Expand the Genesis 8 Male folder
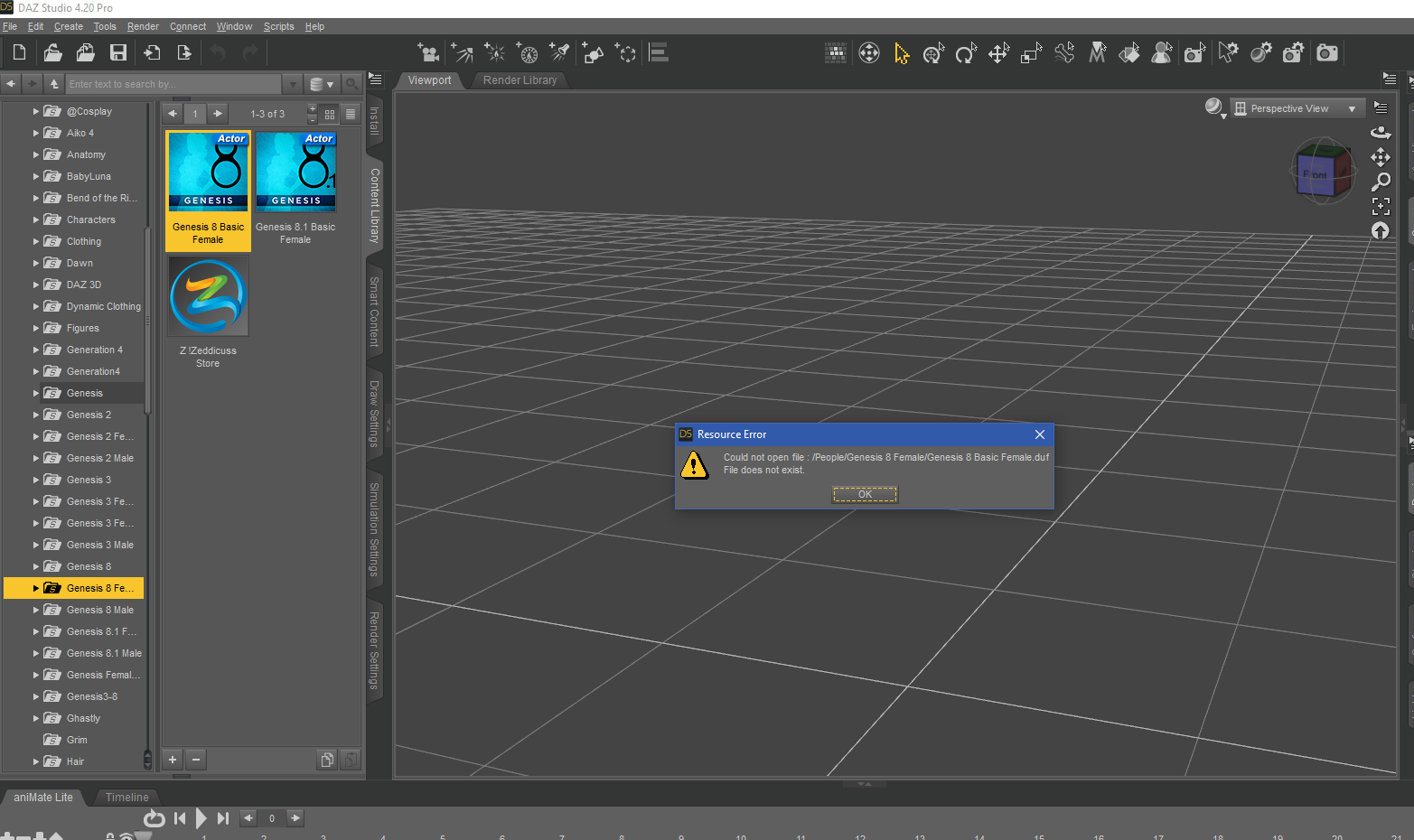1414x840 pixels. coord(36,610)
